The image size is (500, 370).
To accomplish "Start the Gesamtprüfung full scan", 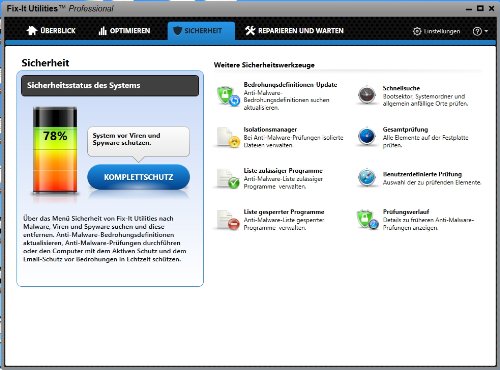I will (405, 129).
